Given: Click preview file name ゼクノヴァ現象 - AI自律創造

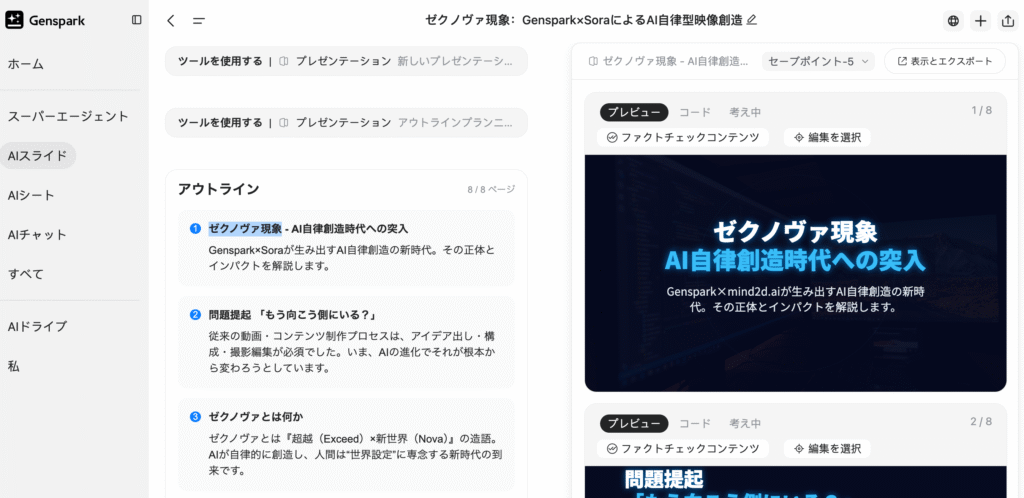Looking at the screenshot, I should (675, 61).
